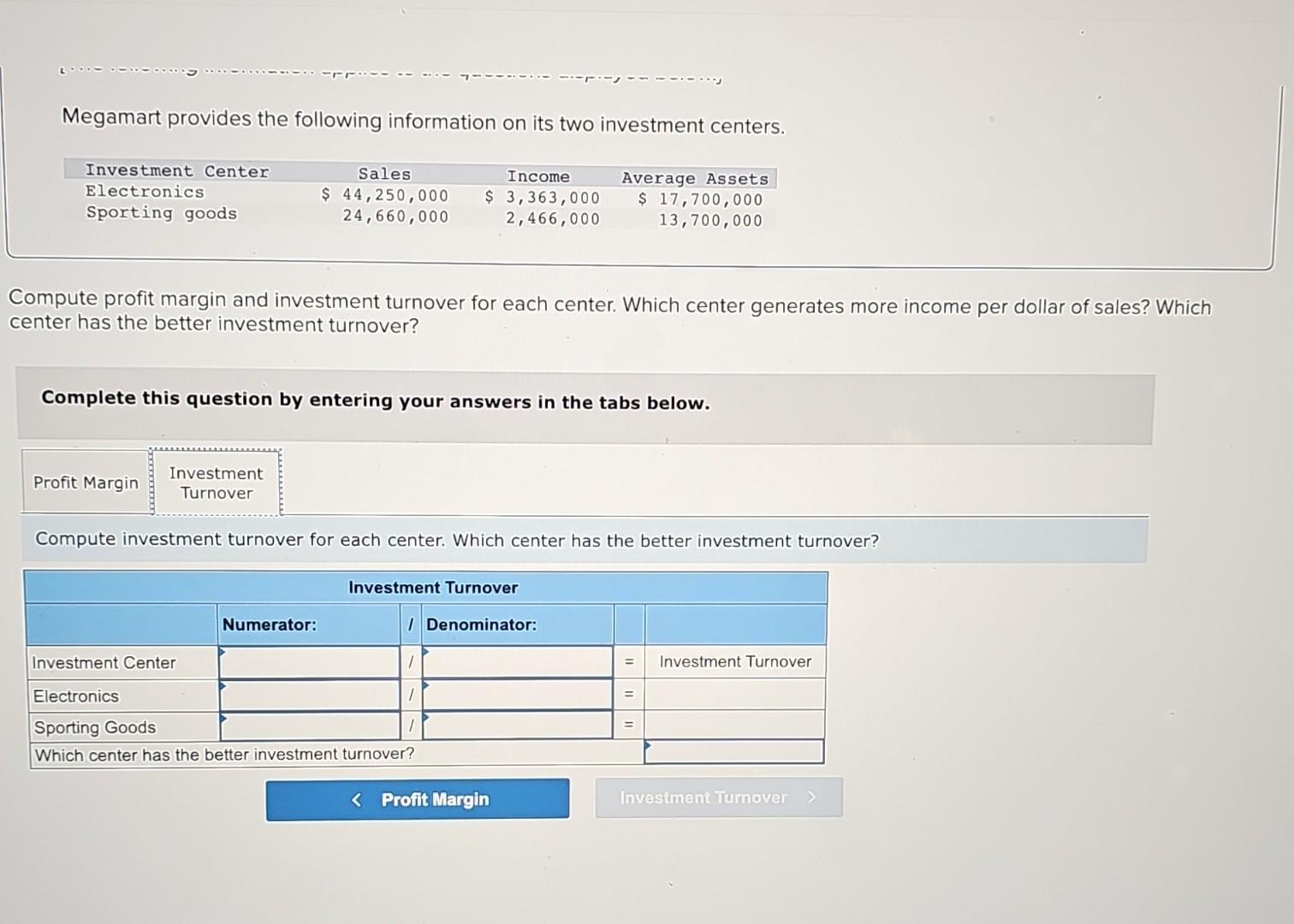1294x924 pixels.
Task: Click 'Which center has the better investment turnover?' row
Action: pos(337,754)
